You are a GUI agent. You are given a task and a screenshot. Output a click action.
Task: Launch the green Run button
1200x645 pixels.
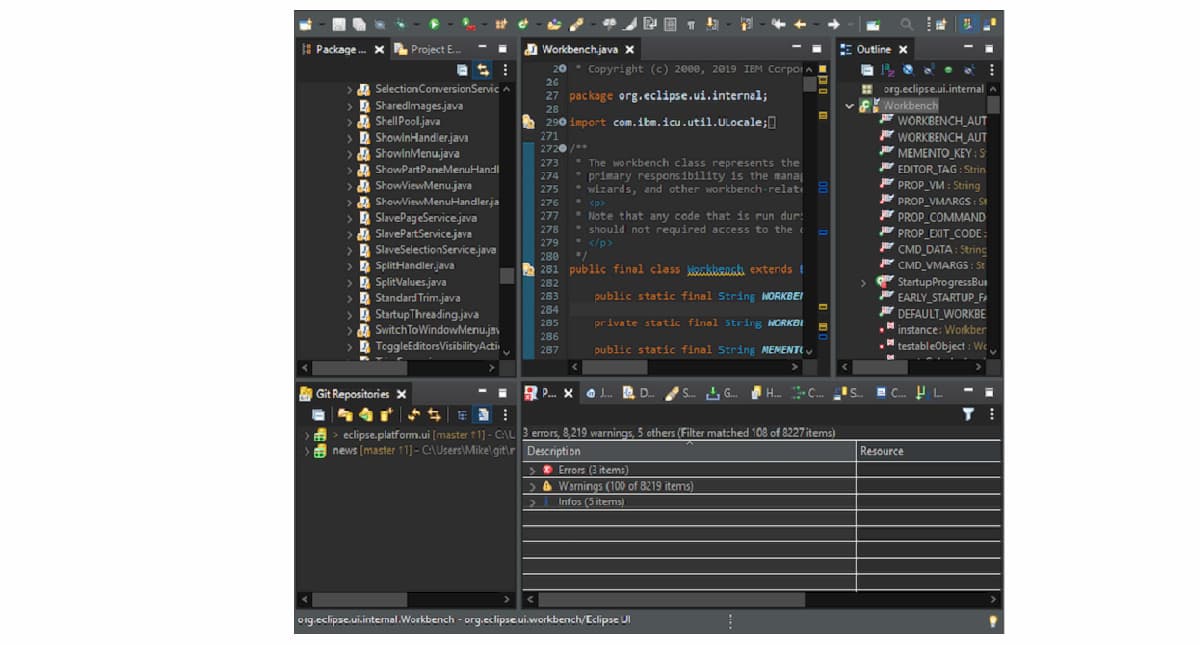[435, 24]
